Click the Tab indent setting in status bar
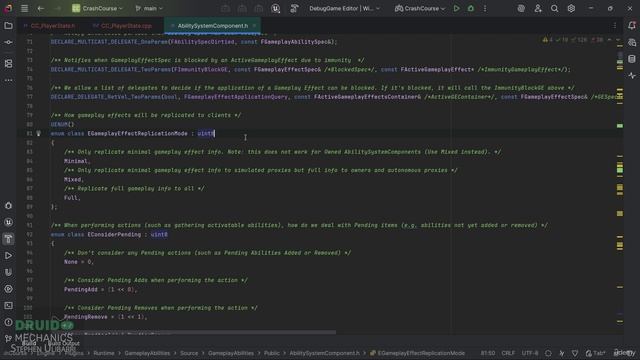The image size is (640, 360). (595, 353)
